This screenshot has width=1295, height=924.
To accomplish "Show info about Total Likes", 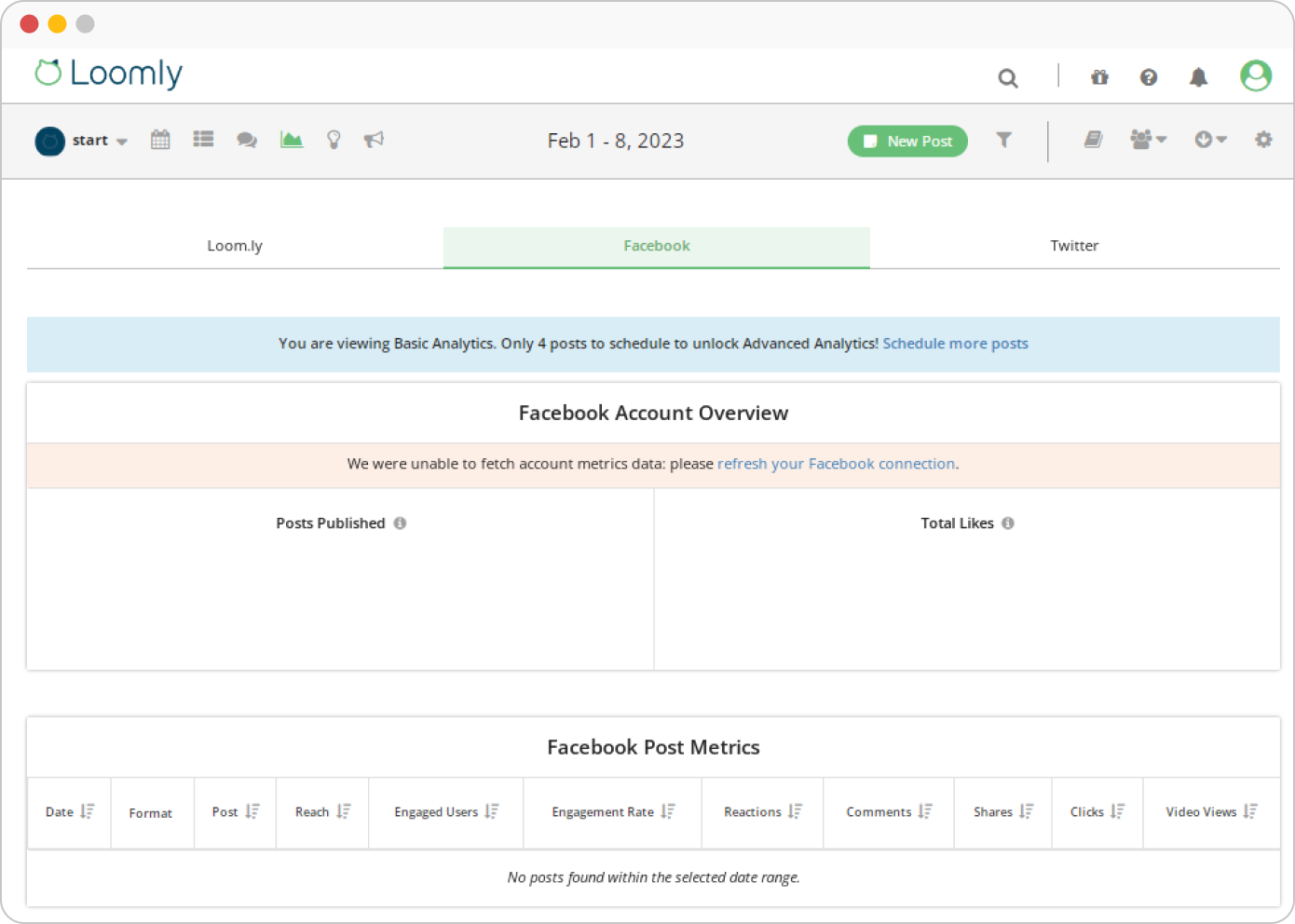I will point(1008,523).
